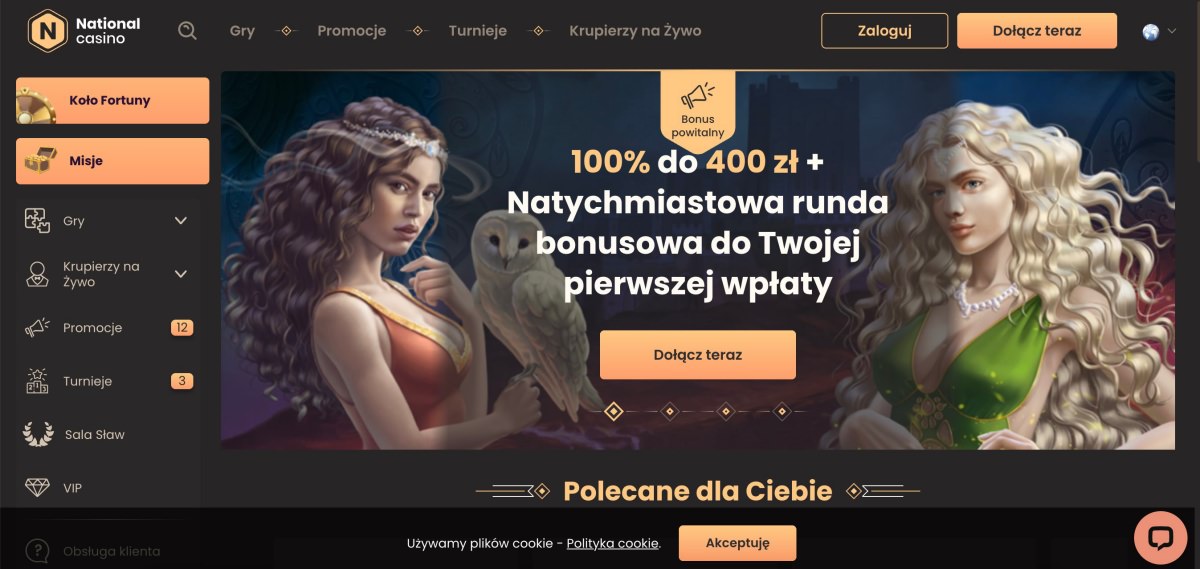Viewport: 1200px width, 569px height.
Task: Open Turnieje in the top navigation
Action: pyautogui.click(x=476, y=31)
